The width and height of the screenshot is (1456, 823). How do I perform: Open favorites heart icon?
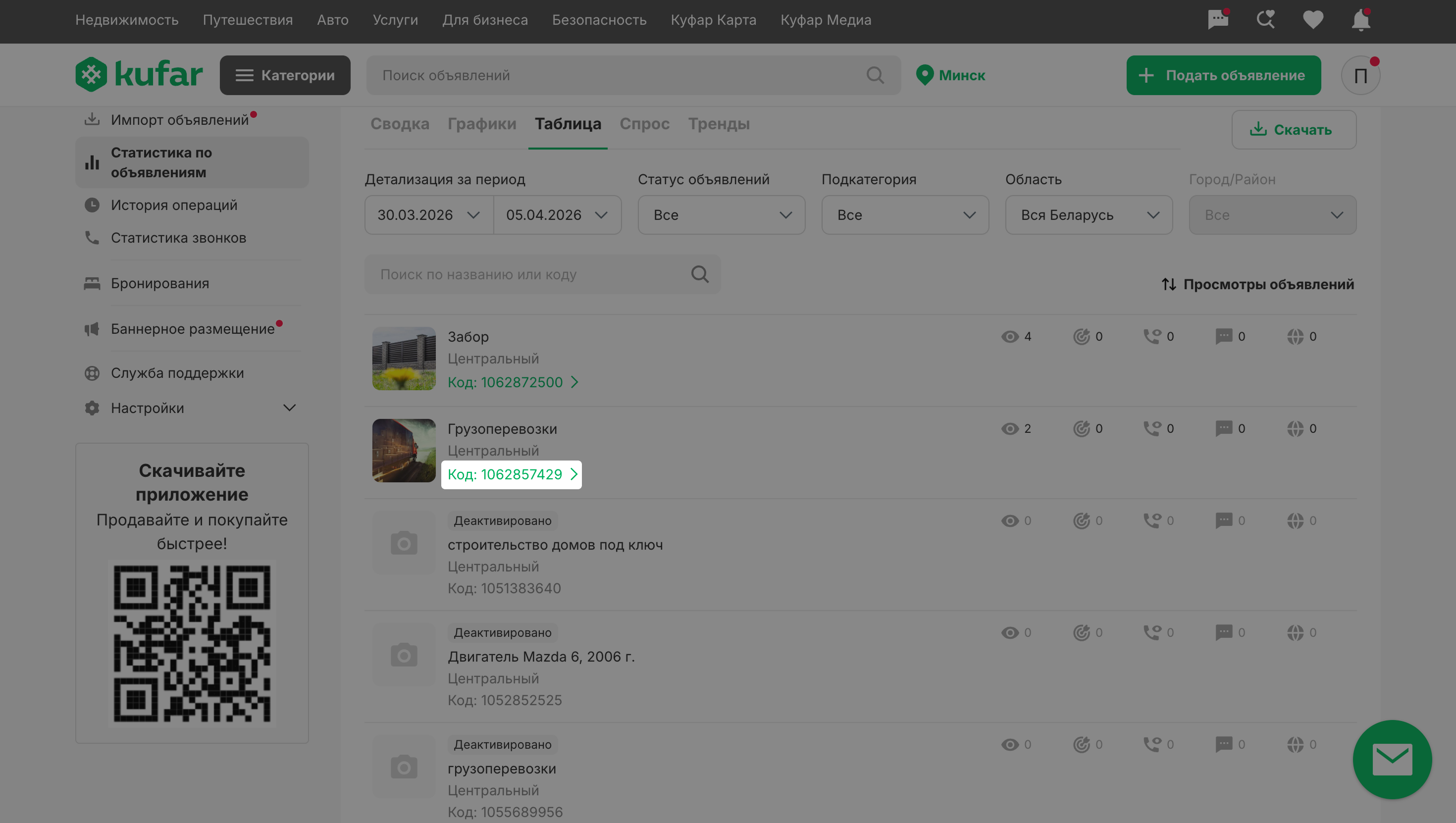pyautogui.click(x=1313, y=20)
